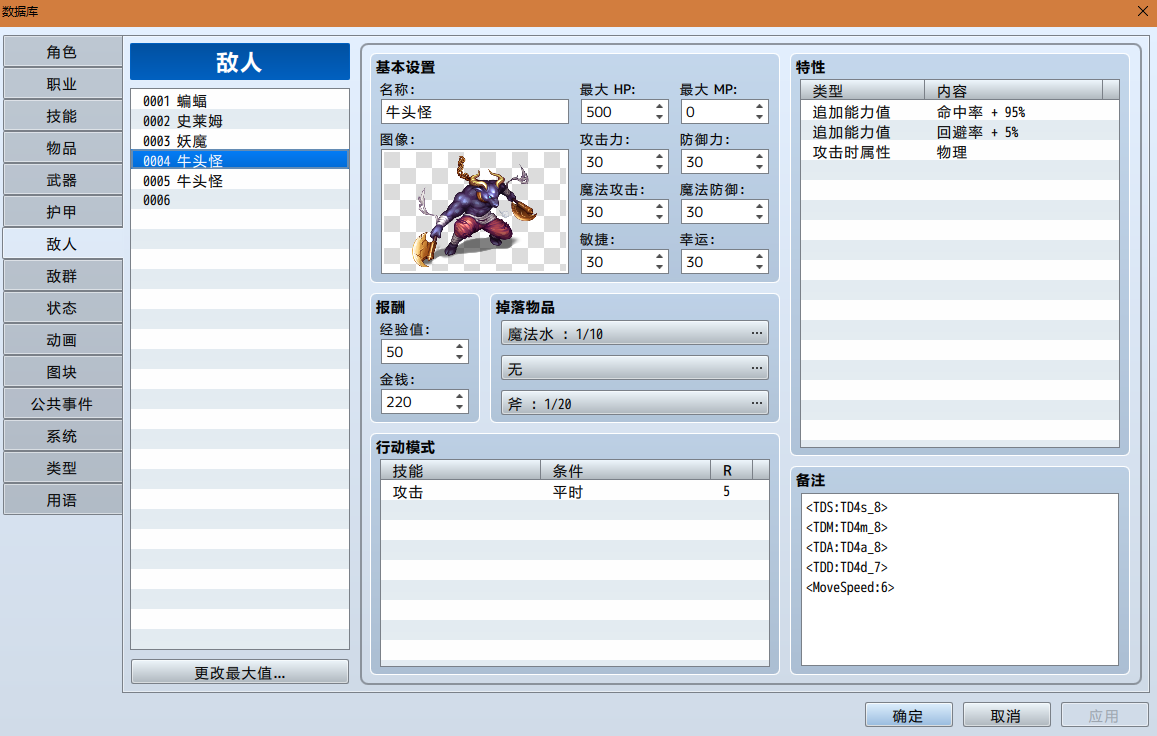The height and width of the screenshot is (736, 1157).
Task: Click the 技能 column header in 行动模式
Action: 461,470
